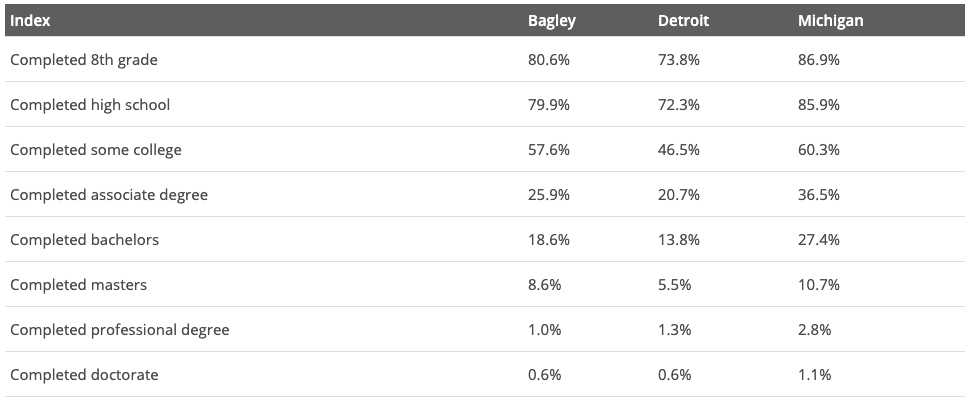Screen dimensions: 968x400
Task: Click Michigan's 36.5% associate degree value
Action: 819,195
